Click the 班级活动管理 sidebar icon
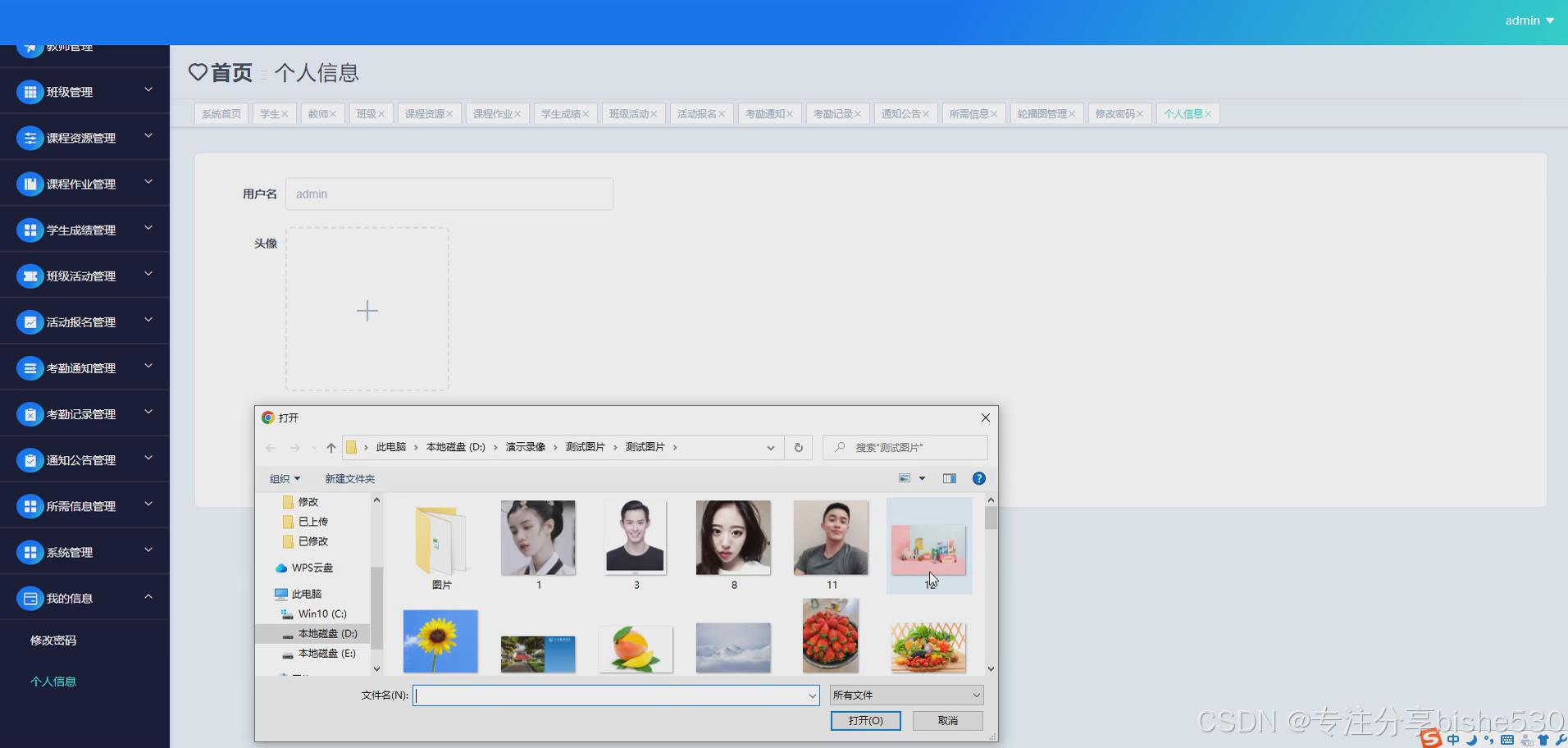 tap(30, 276)
